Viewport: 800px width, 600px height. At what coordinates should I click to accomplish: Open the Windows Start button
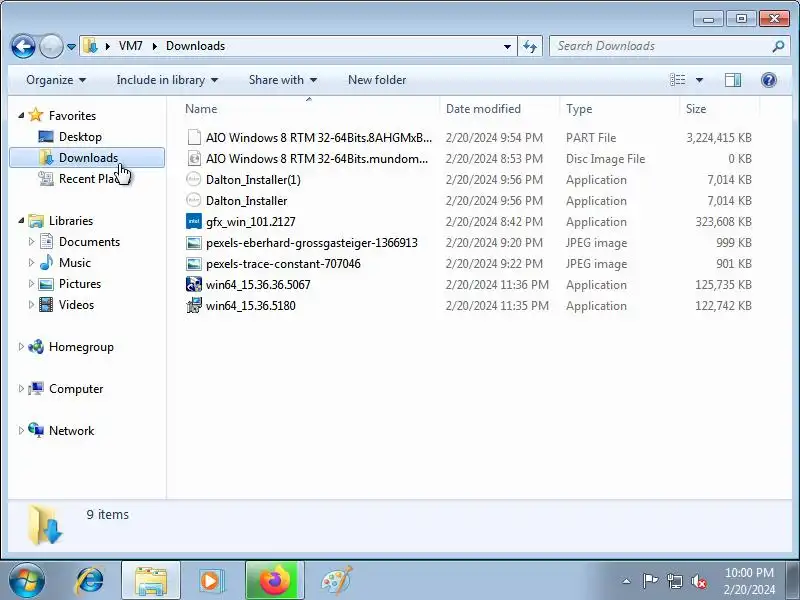26,581
